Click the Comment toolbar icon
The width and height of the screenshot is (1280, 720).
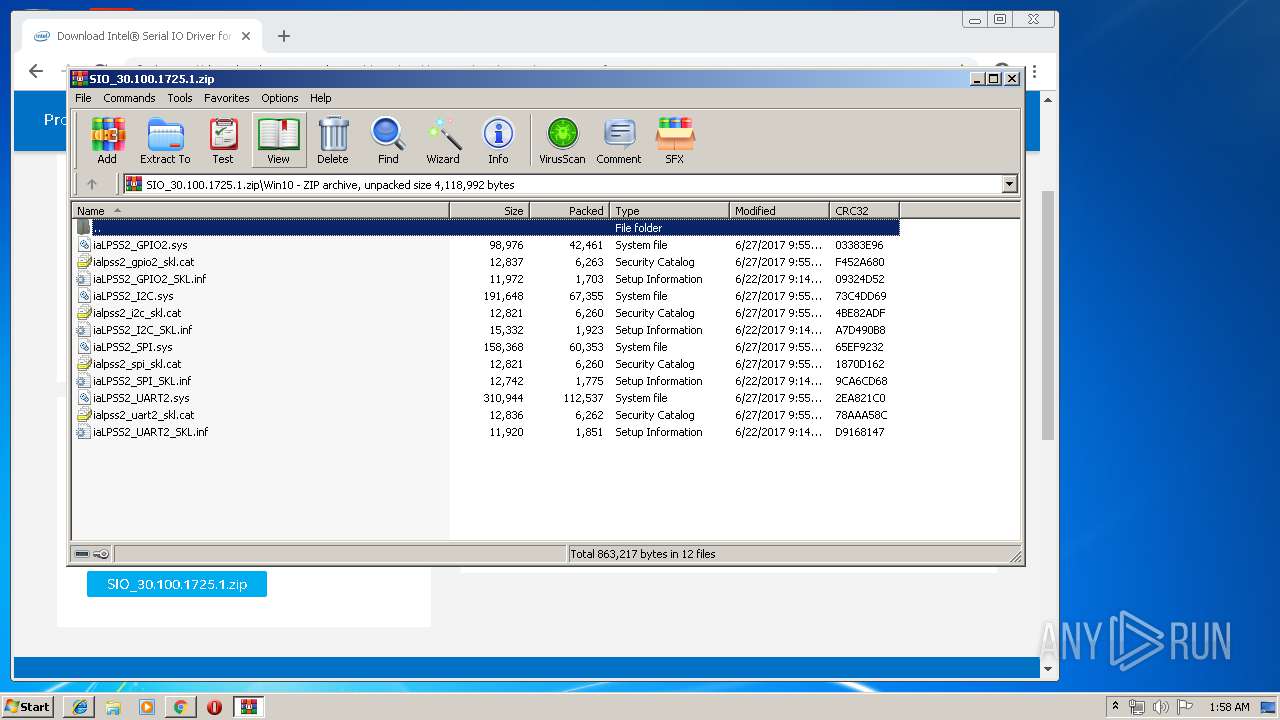click(x=619, y=140)
